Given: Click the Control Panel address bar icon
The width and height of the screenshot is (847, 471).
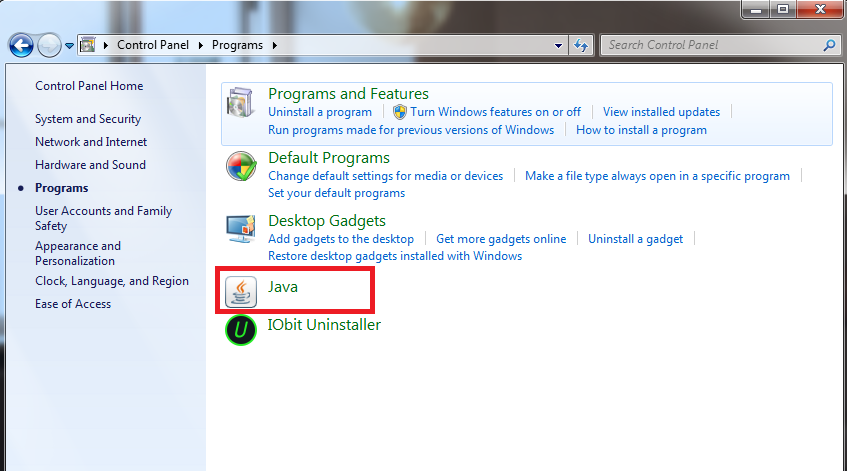Looking at the screenshot, I should tap(88, 45).
